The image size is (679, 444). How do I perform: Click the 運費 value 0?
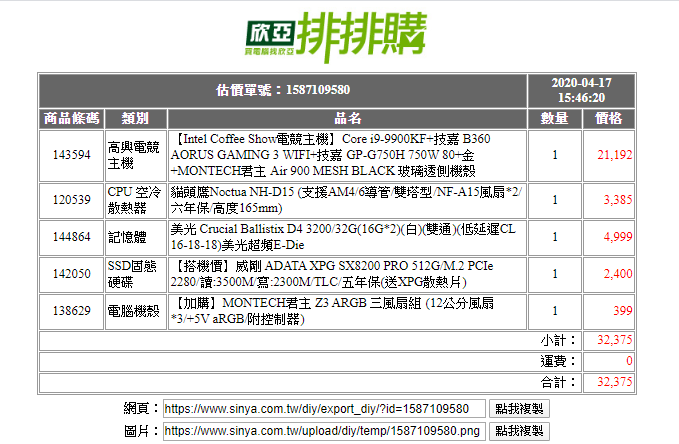pyautogui.click(x=629, y=361)
